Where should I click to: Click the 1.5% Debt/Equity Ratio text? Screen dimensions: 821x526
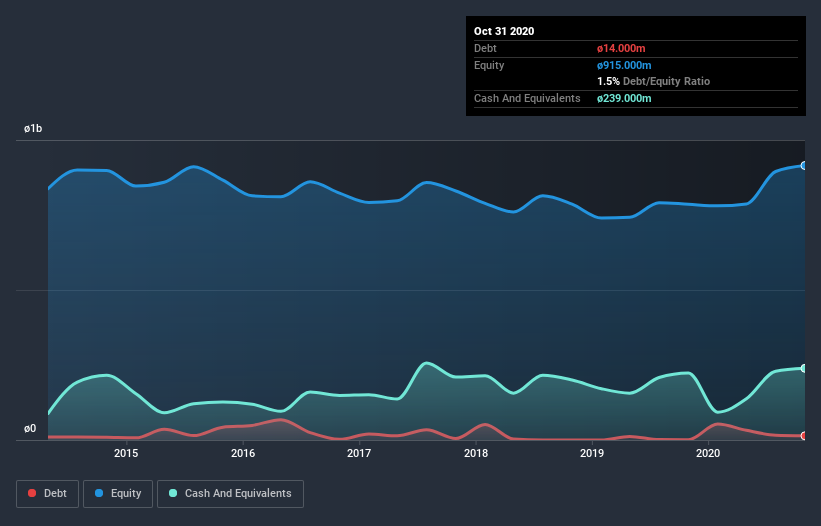pyautogui.click(x=653, y=82)
